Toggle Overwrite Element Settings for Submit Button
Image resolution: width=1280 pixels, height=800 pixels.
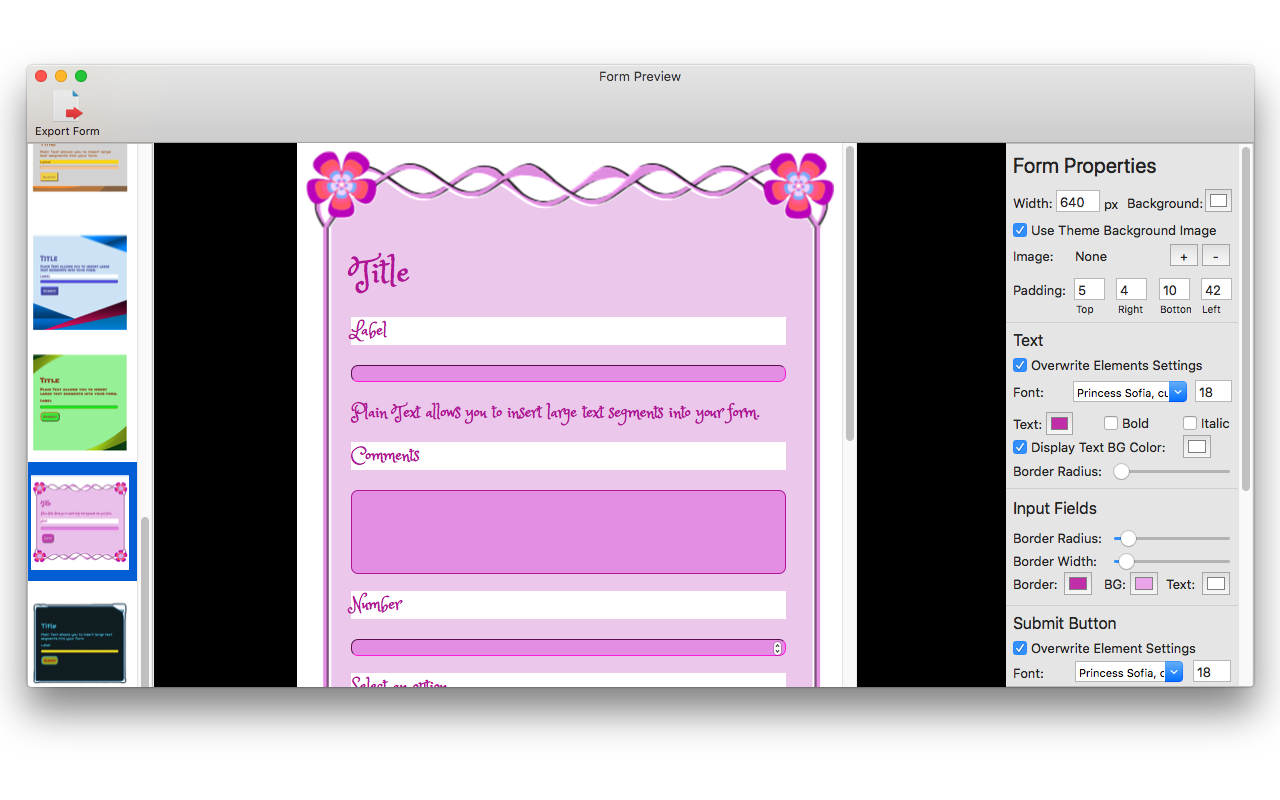[1020, 648]
